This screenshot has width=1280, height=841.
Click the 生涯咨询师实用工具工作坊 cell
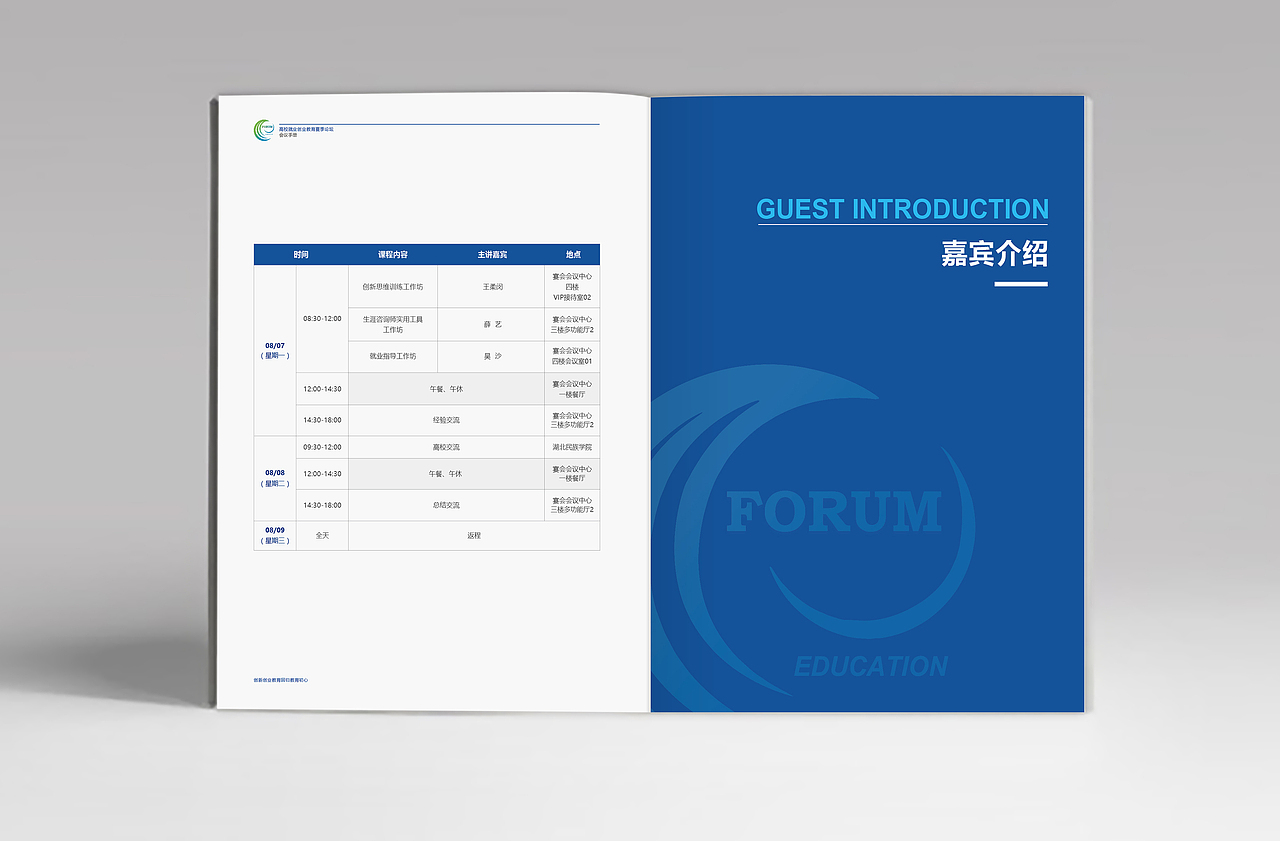coord(393,324)
